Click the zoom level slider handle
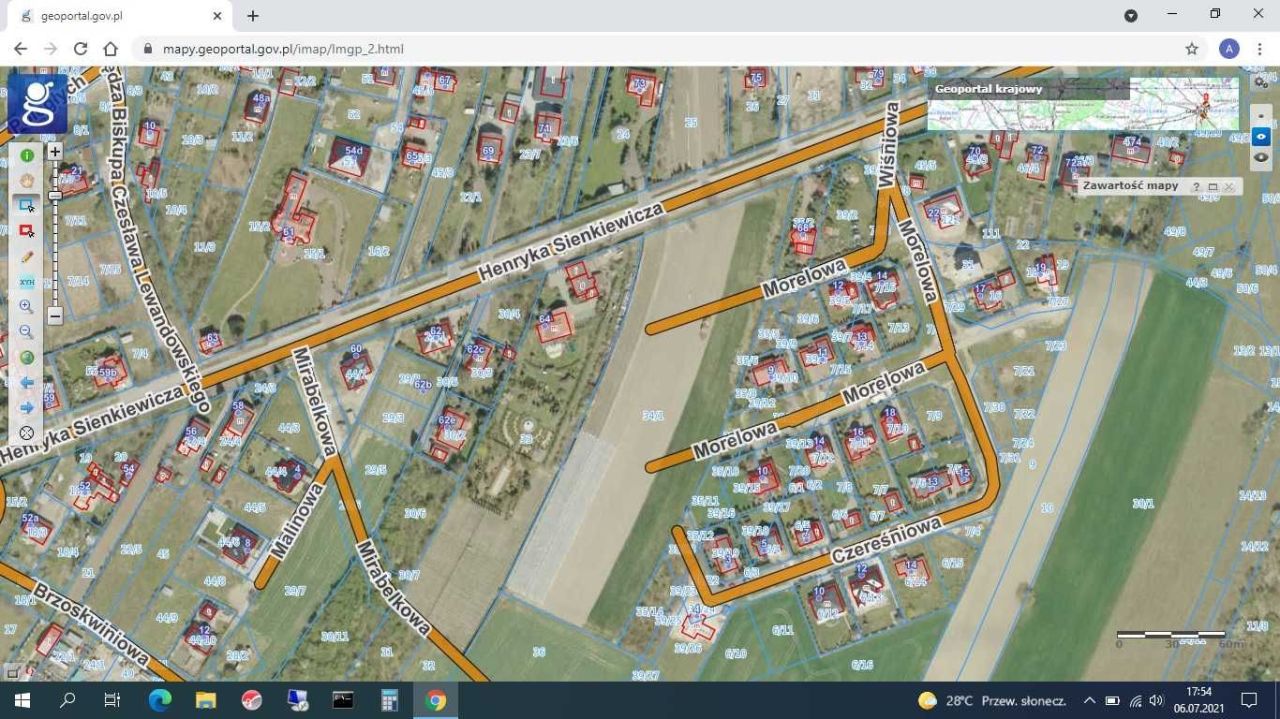This screenshot has width=1280, height=719. pyautogui.click(x=55, y=195)
